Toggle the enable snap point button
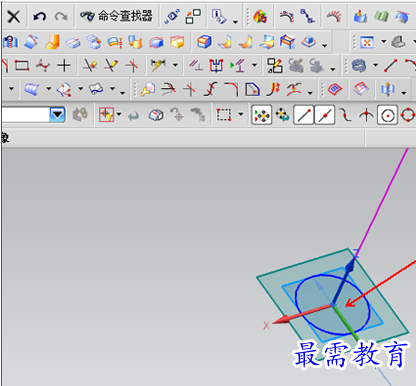 click(x=262, y=115)
